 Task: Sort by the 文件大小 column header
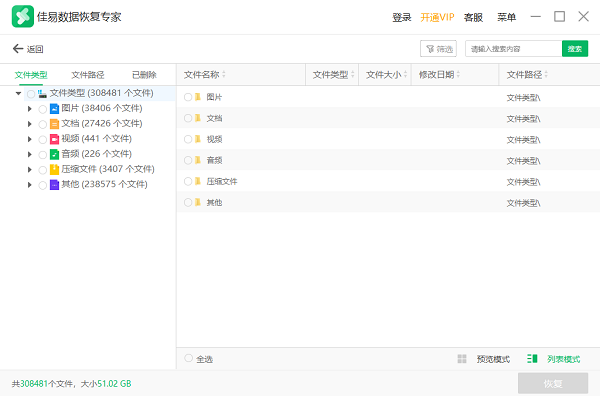click(x=384, y=75)
